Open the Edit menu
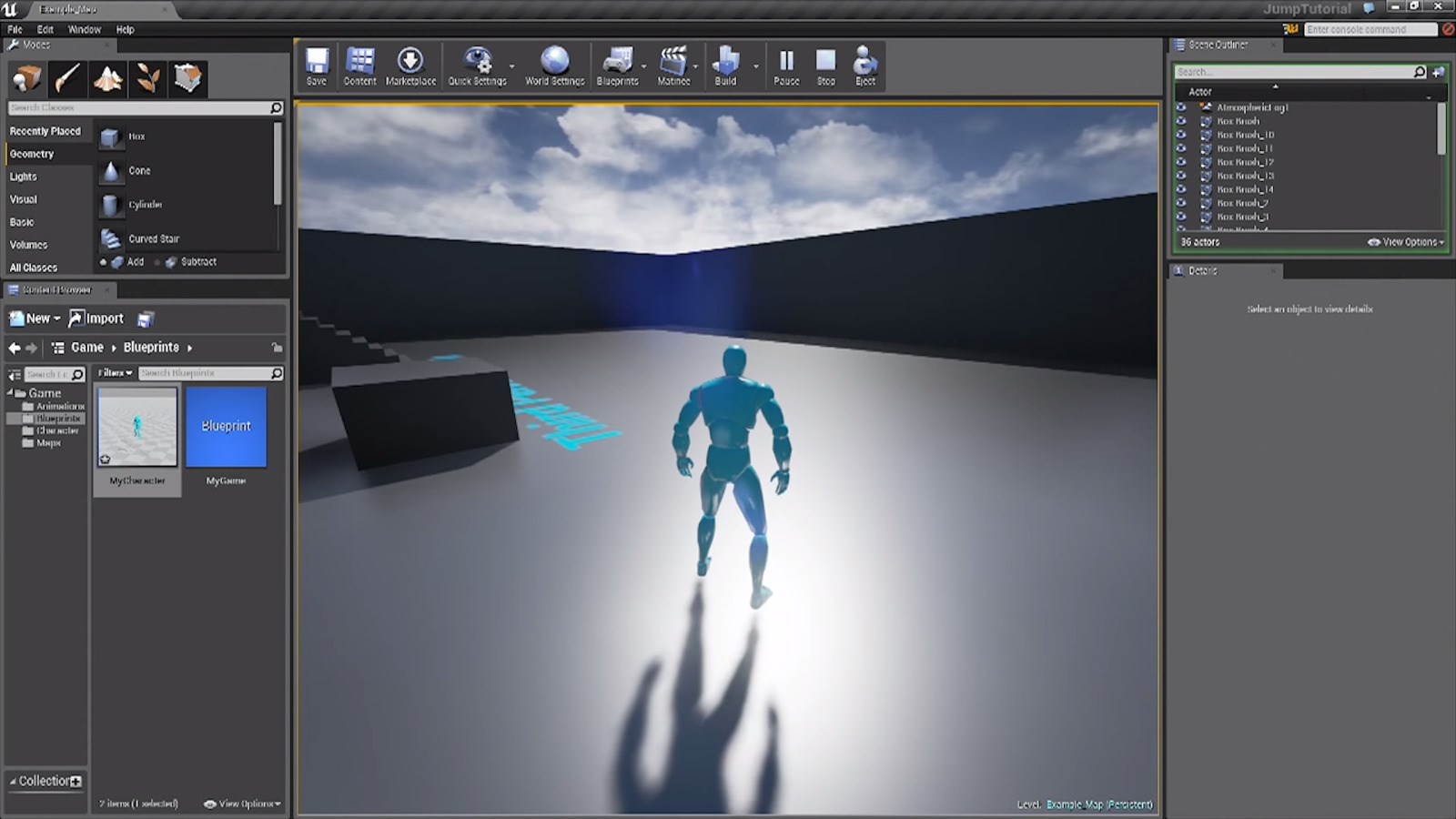 pos(45,29)
